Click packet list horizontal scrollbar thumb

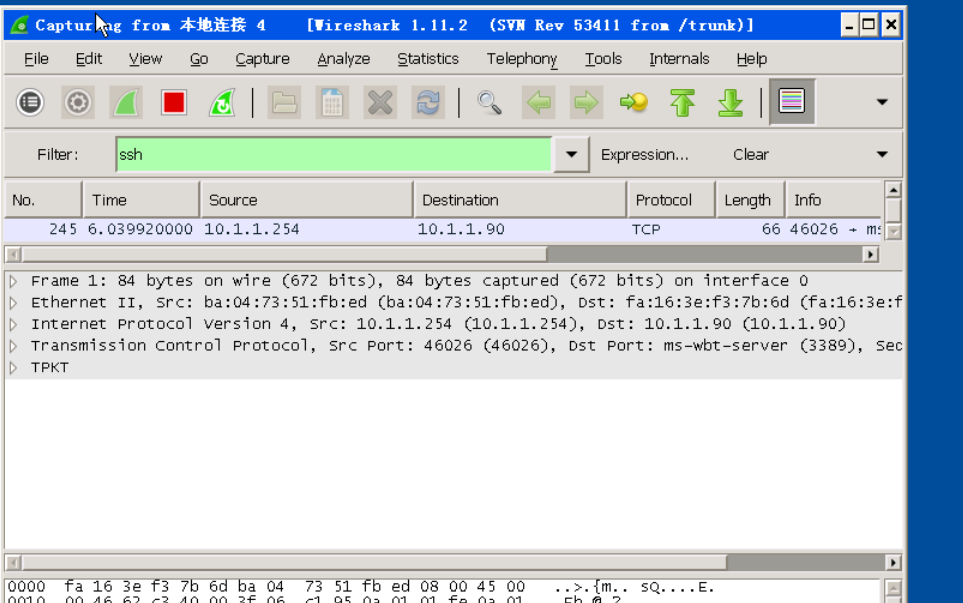pos(284,254)
